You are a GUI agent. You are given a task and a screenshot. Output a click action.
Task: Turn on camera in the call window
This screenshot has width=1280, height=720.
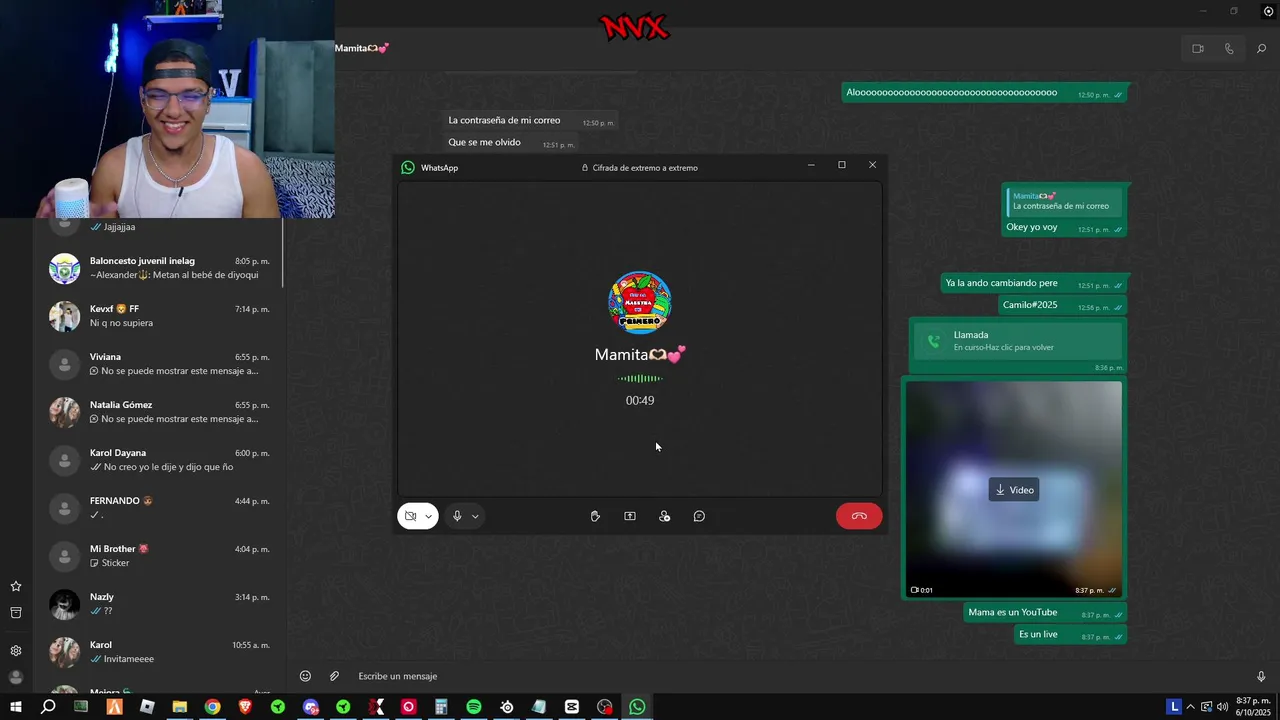click(x=411, y=516)
